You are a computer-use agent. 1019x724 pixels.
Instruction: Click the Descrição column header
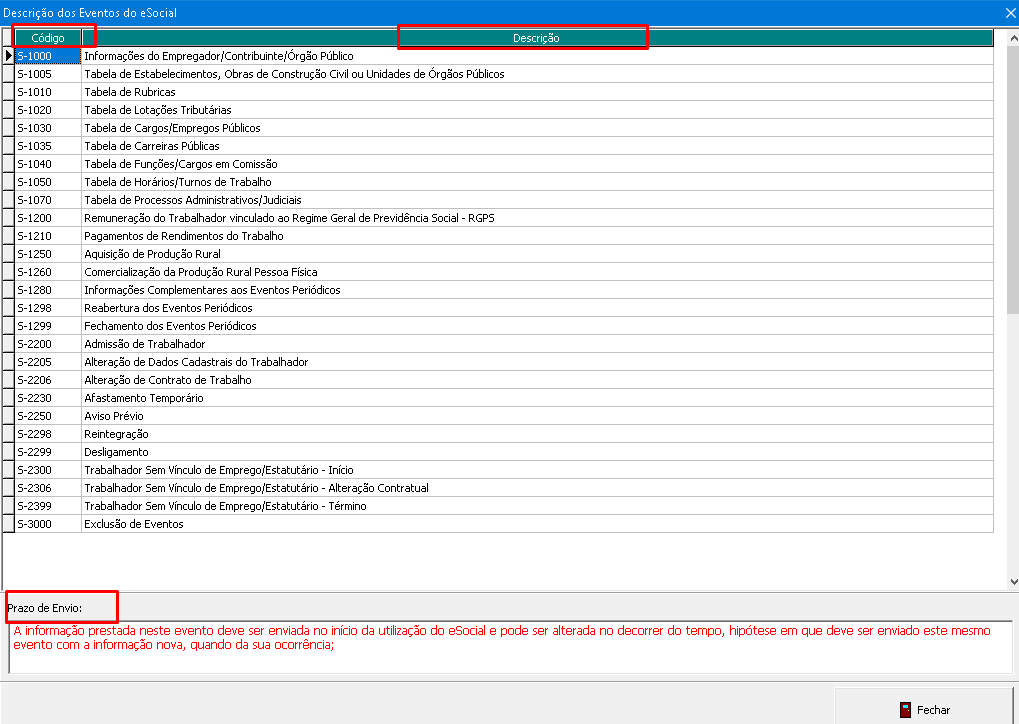(536, 38)
